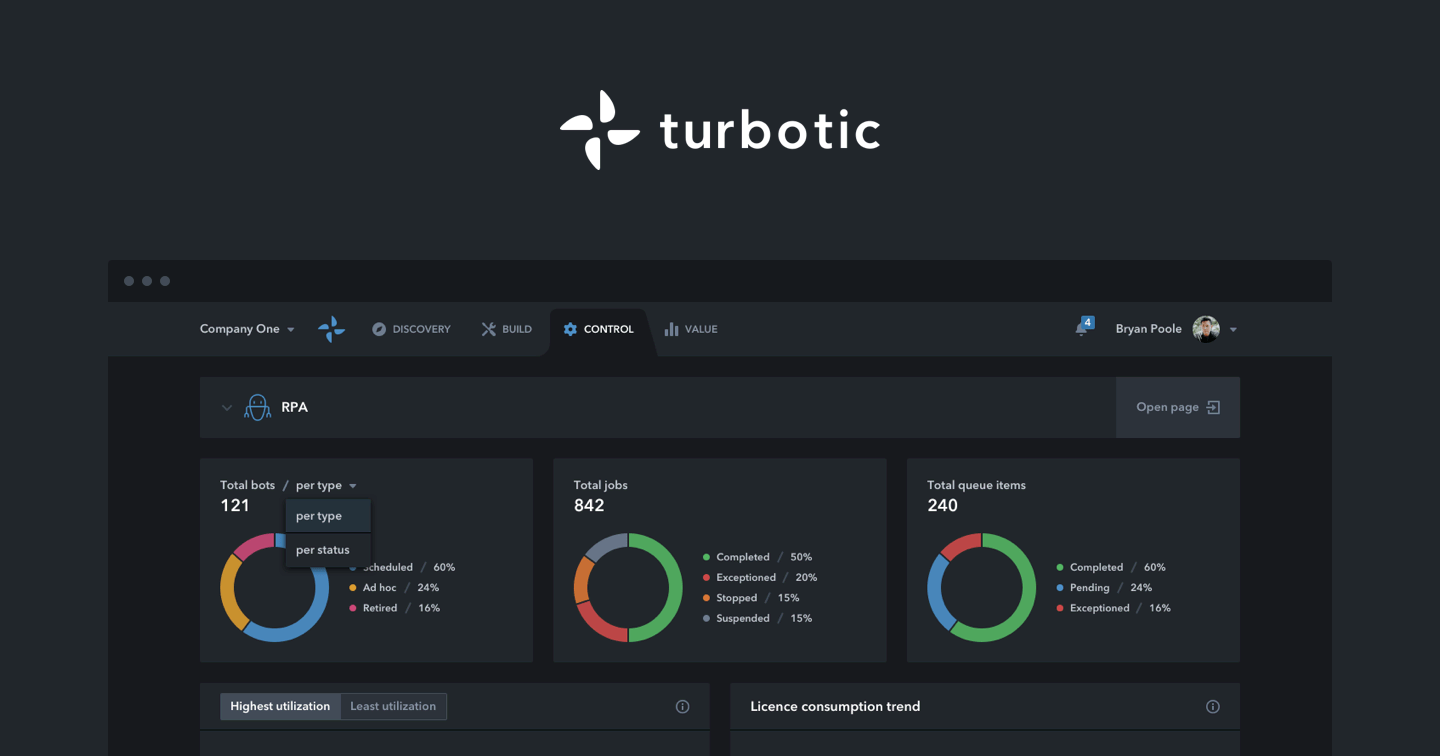Viewport: 1440px width, 756px height.
Task: Click the RPA robot icon
Action: point(258,407)
